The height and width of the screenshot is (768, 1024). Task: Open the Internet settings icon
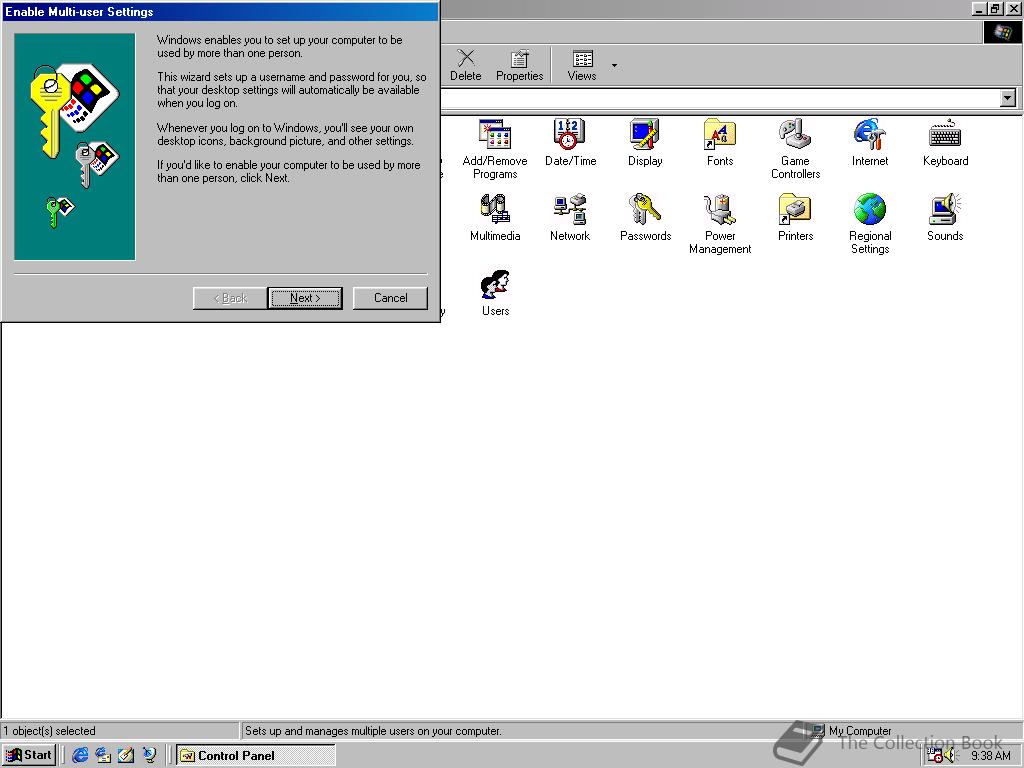pos(870,142)
